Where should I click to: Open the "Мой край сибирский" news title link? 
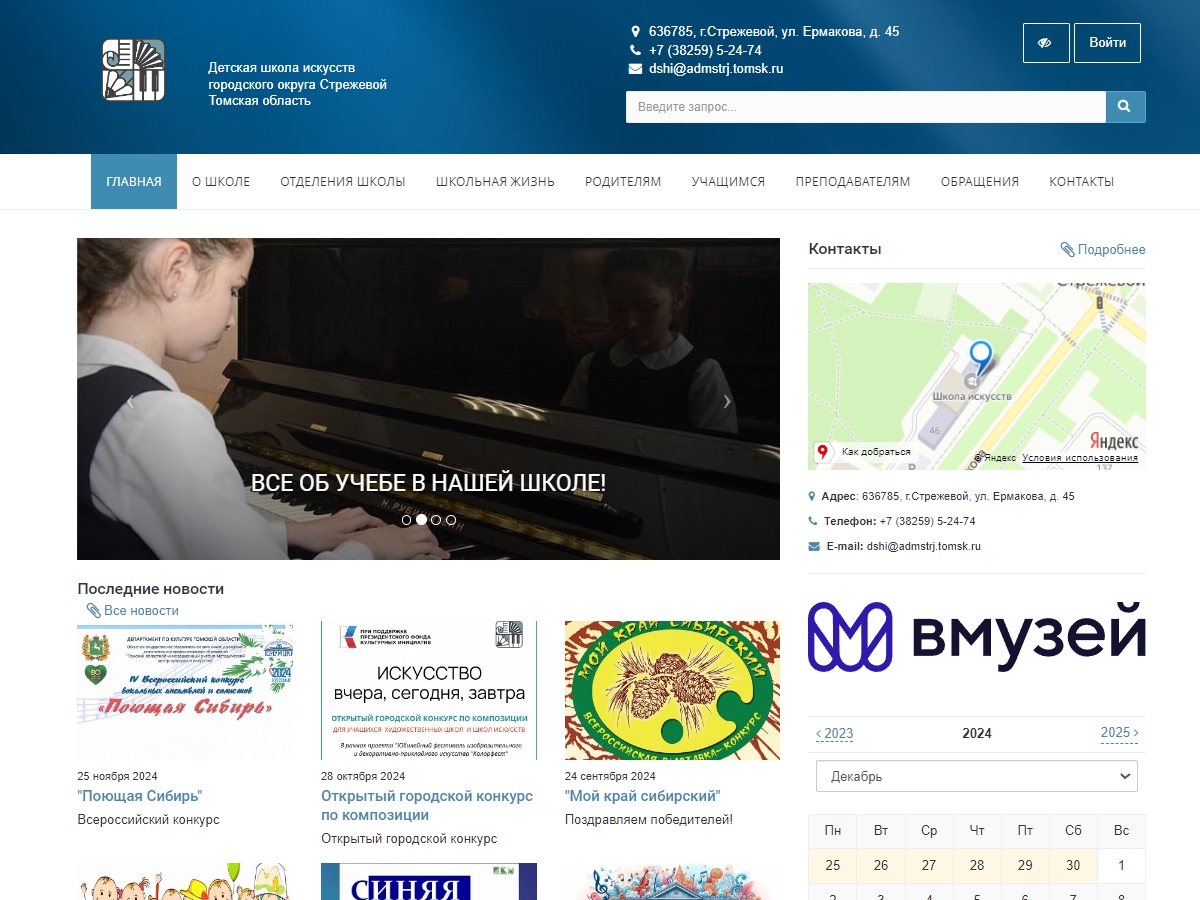[x=642, y=796]
